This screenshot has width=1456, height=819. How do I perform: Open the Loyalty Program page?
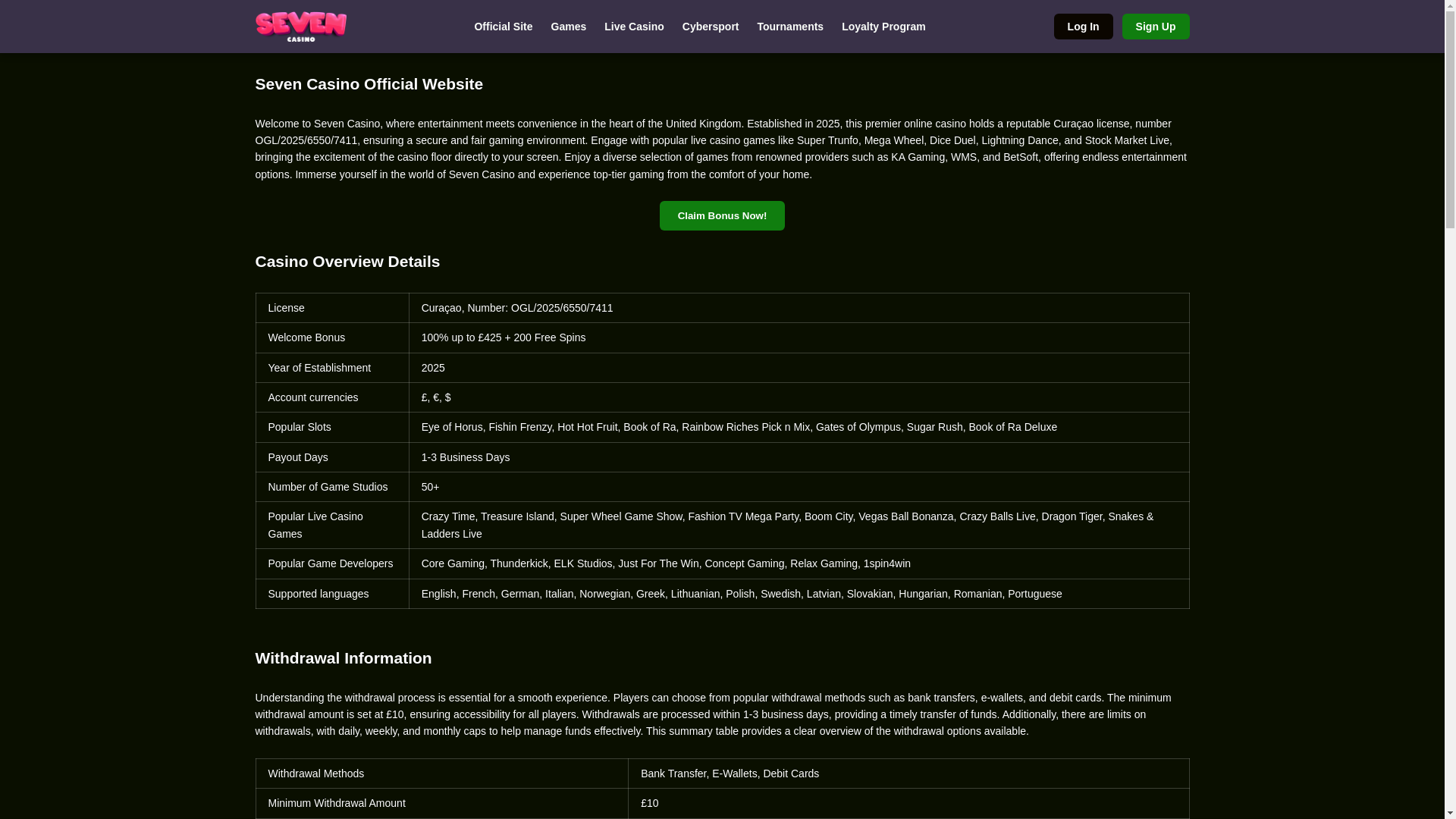[x=883, y=27]
